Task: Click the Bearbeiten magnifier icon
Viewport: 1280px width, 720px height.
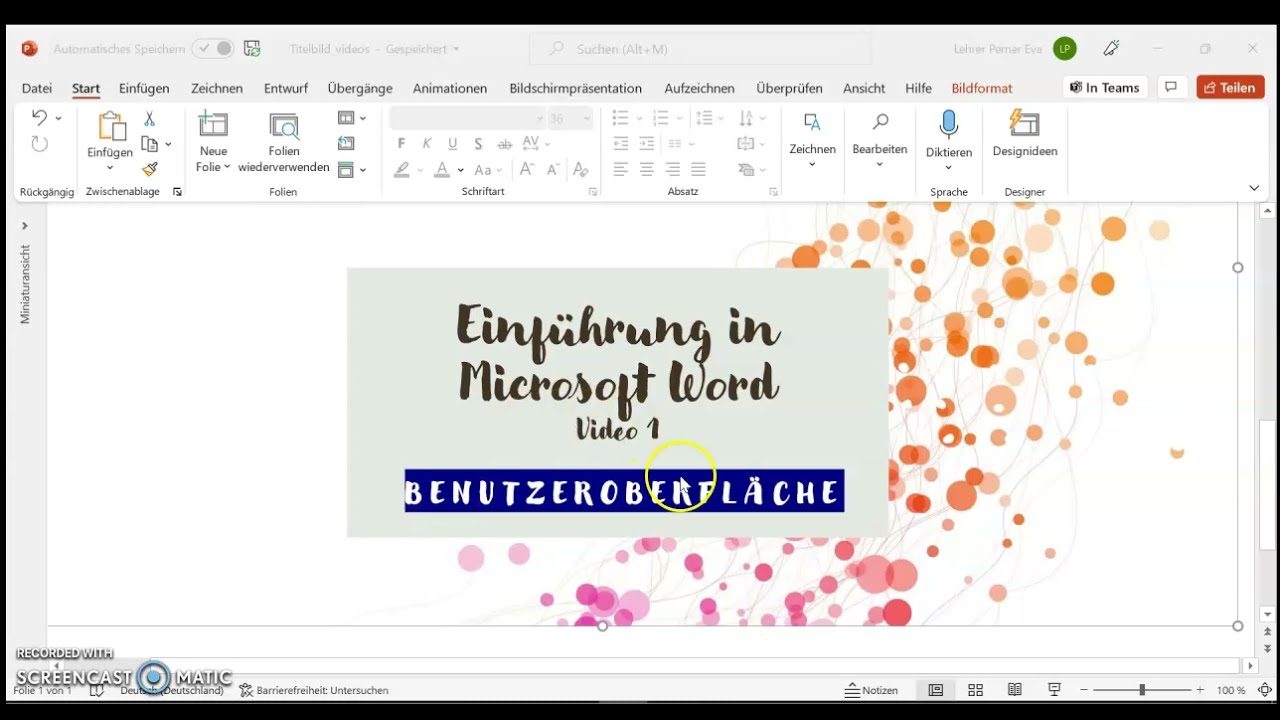Action: point(880,122)
